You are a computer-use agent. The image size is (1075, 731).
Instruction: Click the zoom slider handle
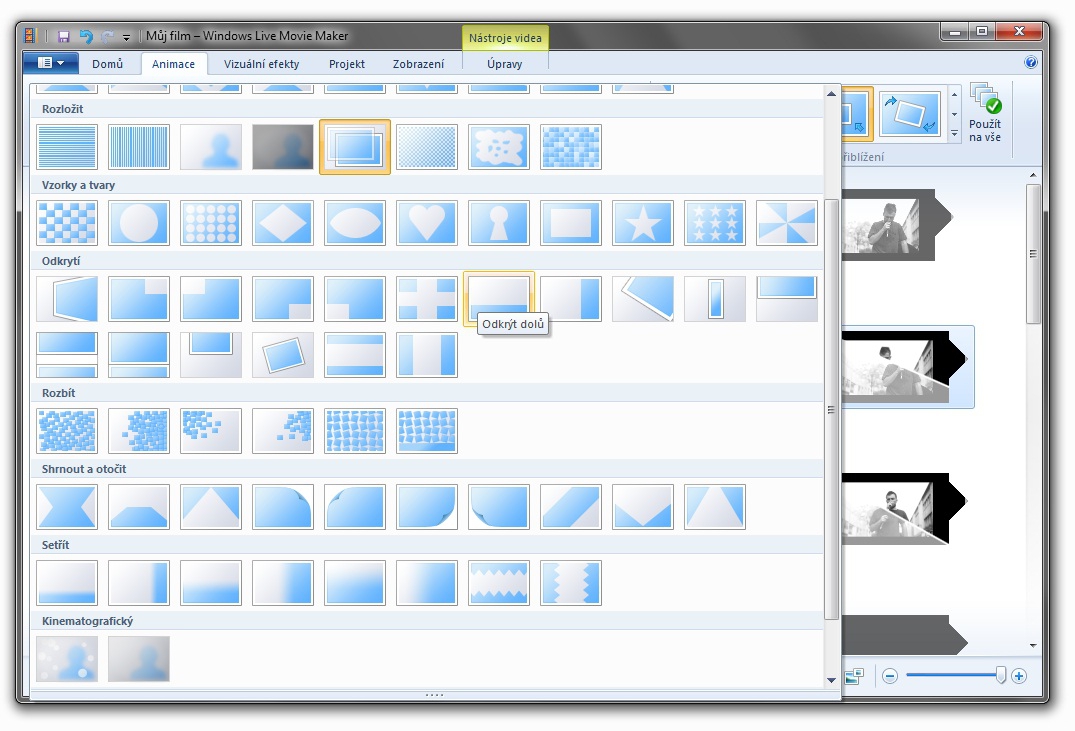point(1000,675)
